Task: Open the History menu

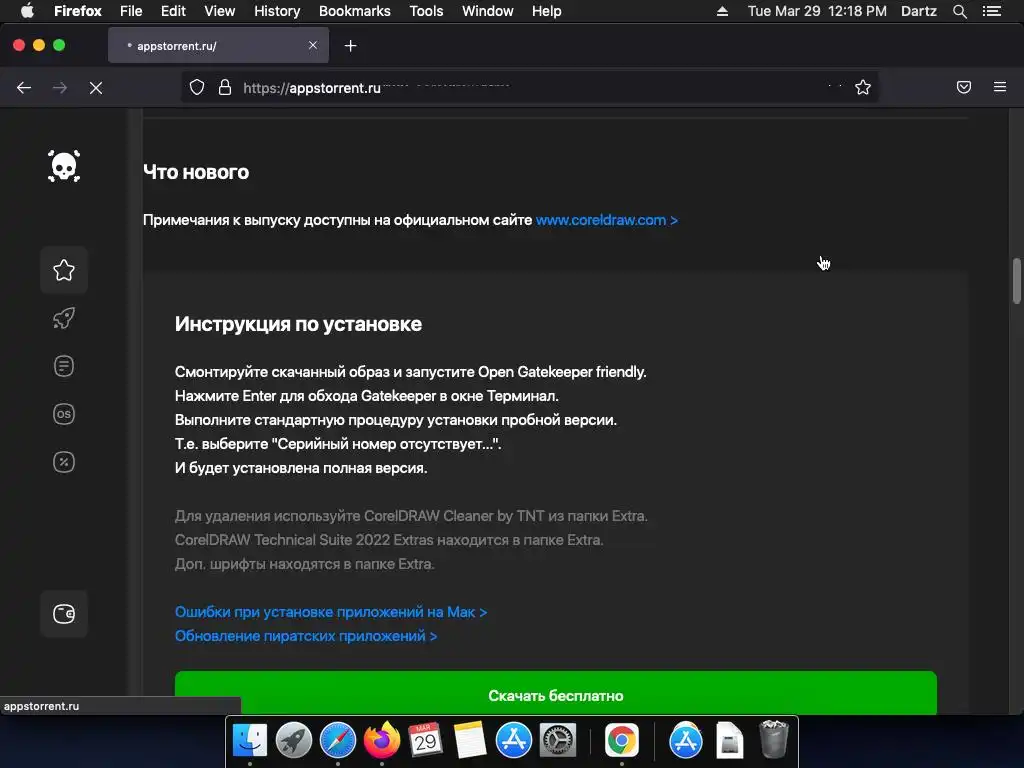Action: click(277, 11)
